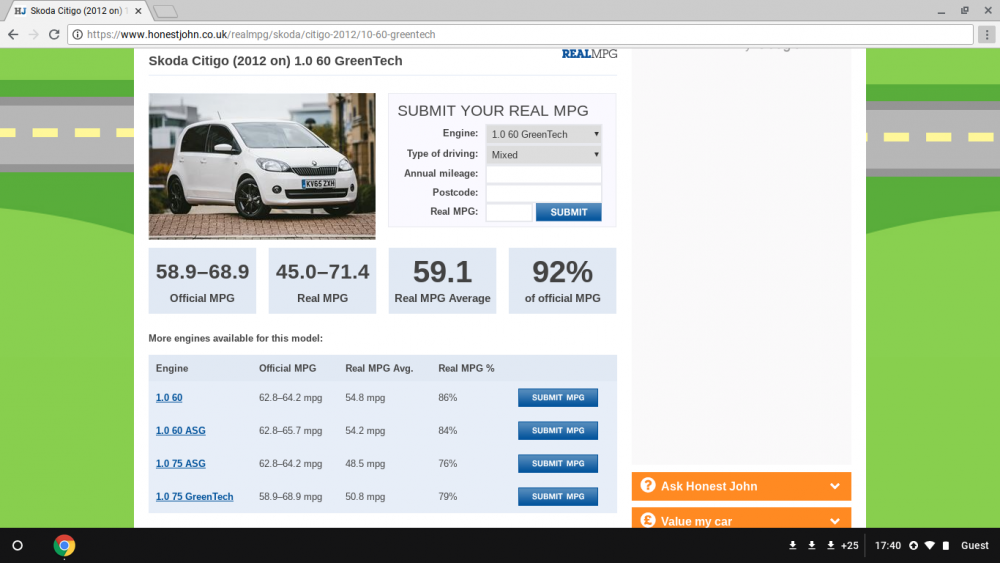Click the white Skoda Citigo photo
Viewport: 1000px width, 563px height.
coord(262,166)
